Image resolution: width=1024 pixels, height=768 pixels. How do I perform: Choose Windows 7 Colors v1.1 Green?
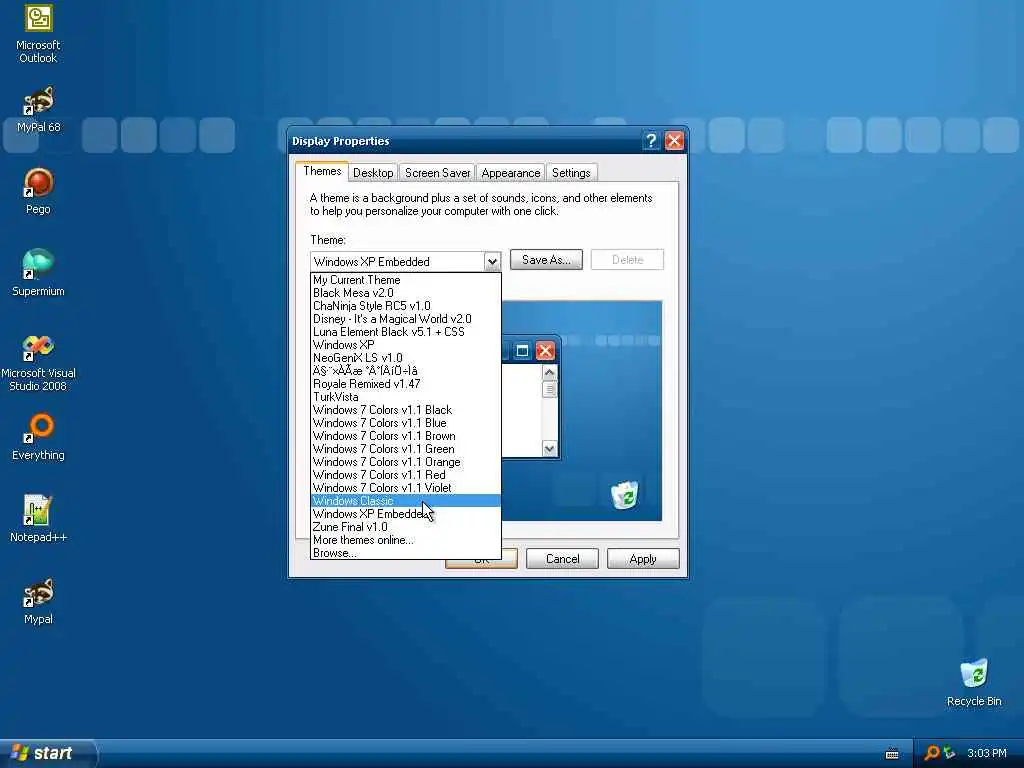[406, 449]
